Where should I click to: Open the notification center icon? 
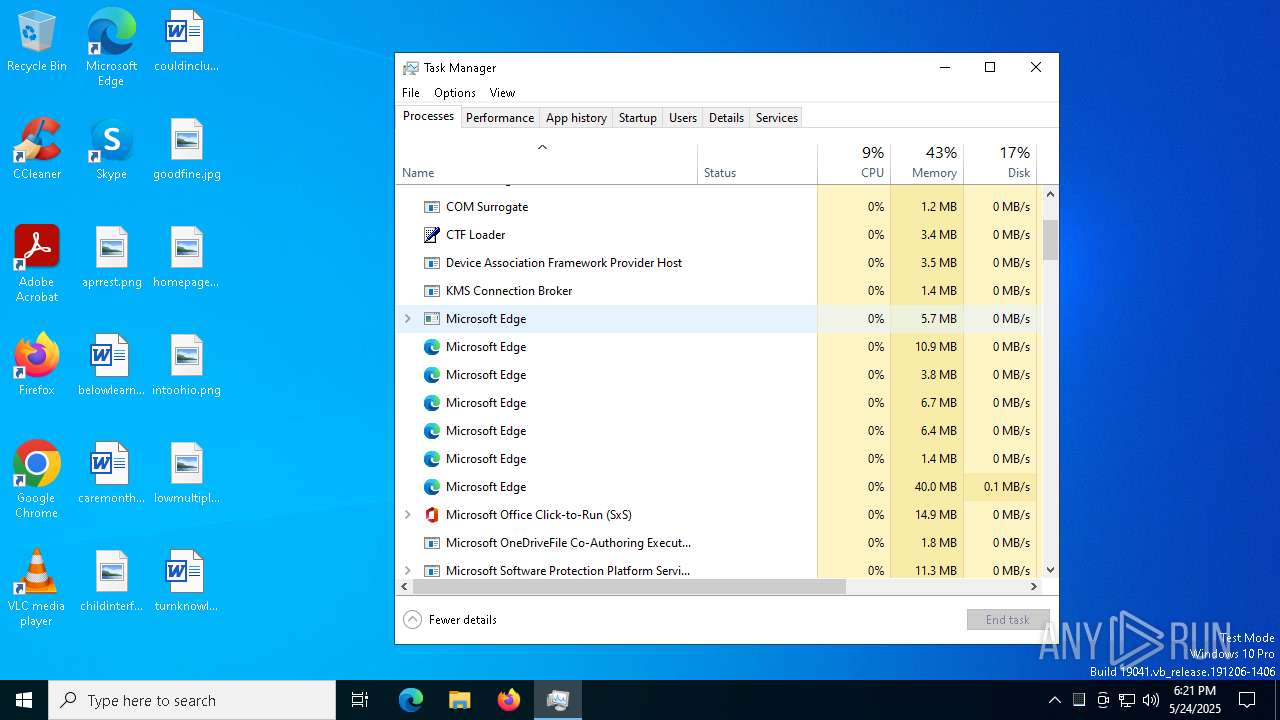(1247, 700)
